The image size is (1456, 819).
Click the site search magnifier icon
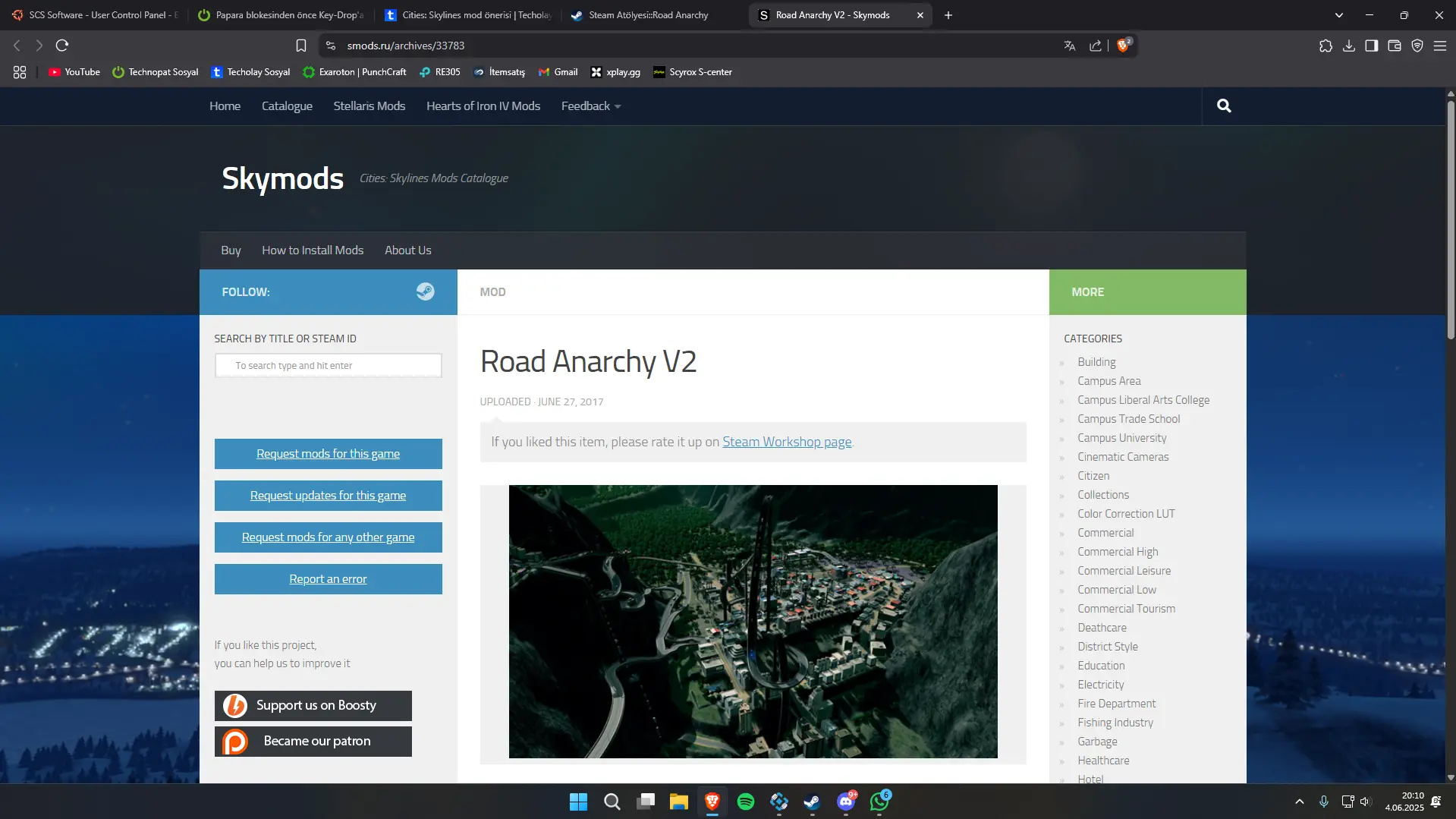tap(1224, 106)
